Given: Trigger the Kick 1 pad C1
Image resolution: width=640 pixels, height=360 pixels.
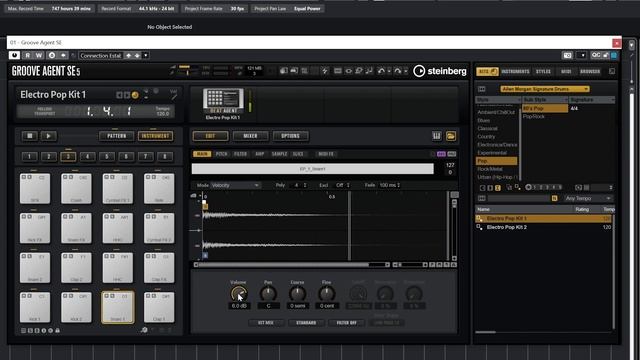Looking at the screenshot, I should click(35, 307).
